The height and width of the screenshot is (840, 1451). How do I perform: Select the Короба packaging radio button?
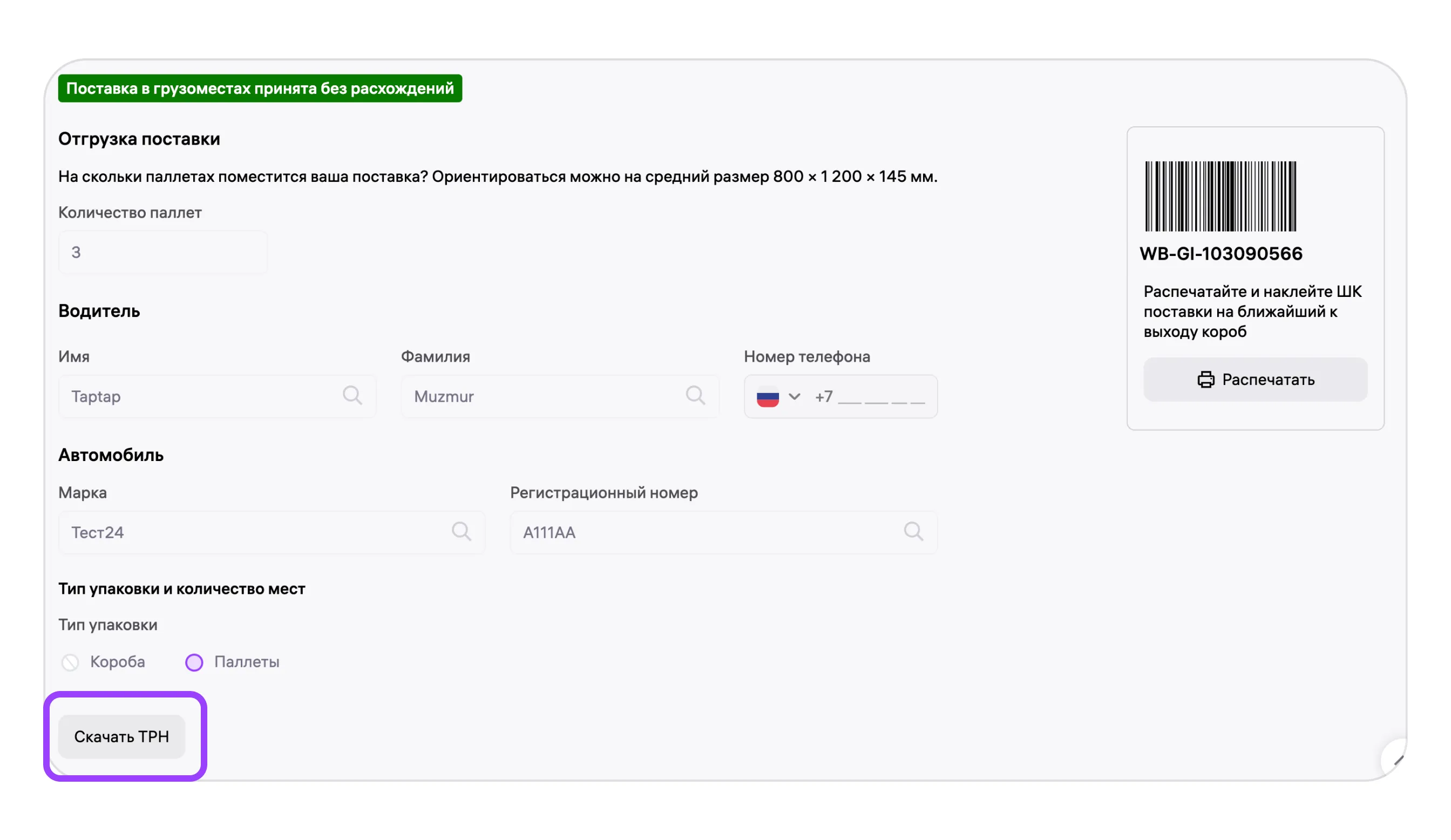70,662
